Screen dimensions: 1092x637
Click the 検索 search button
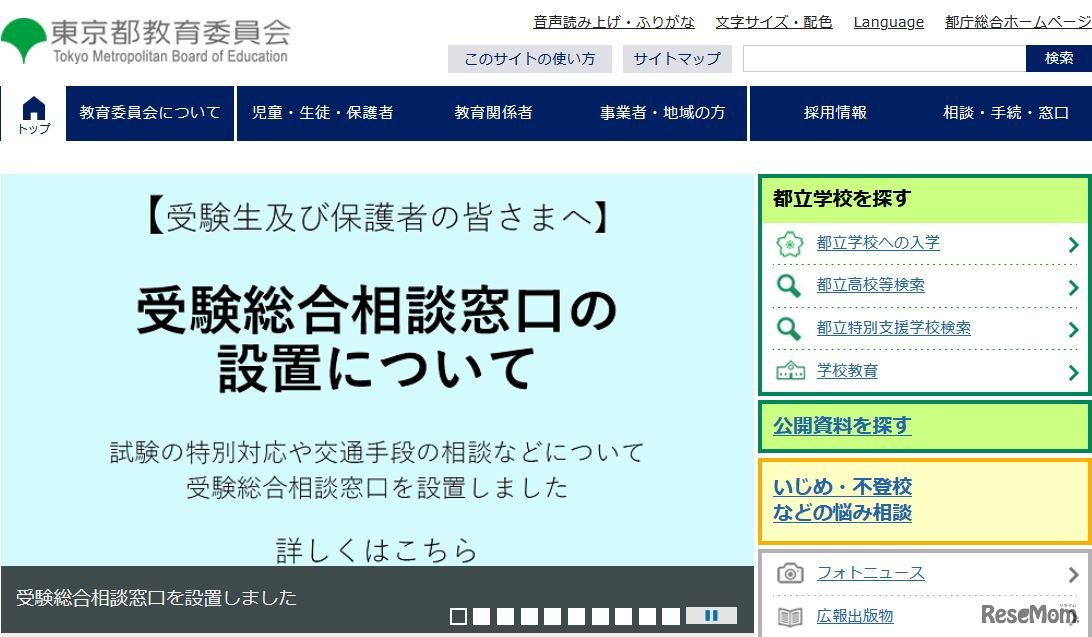click(1059, 58)
